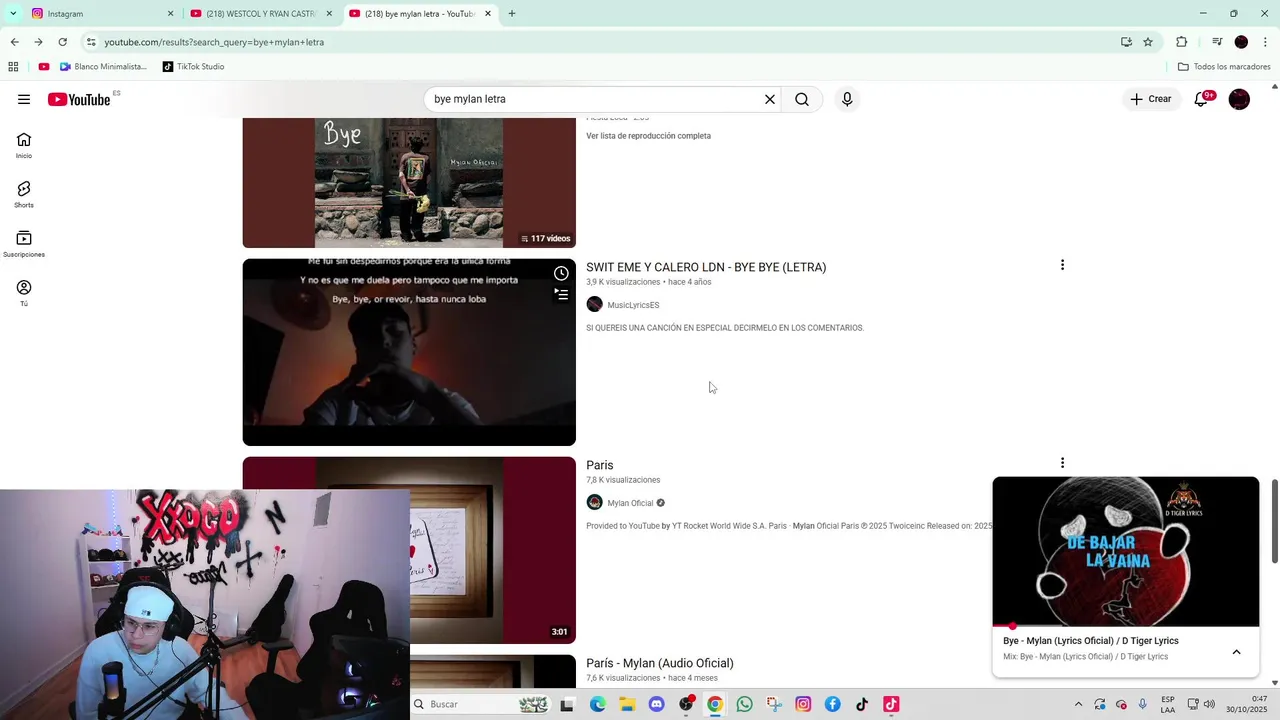Open Ver lista de reproducción completa

pos(648,136)
